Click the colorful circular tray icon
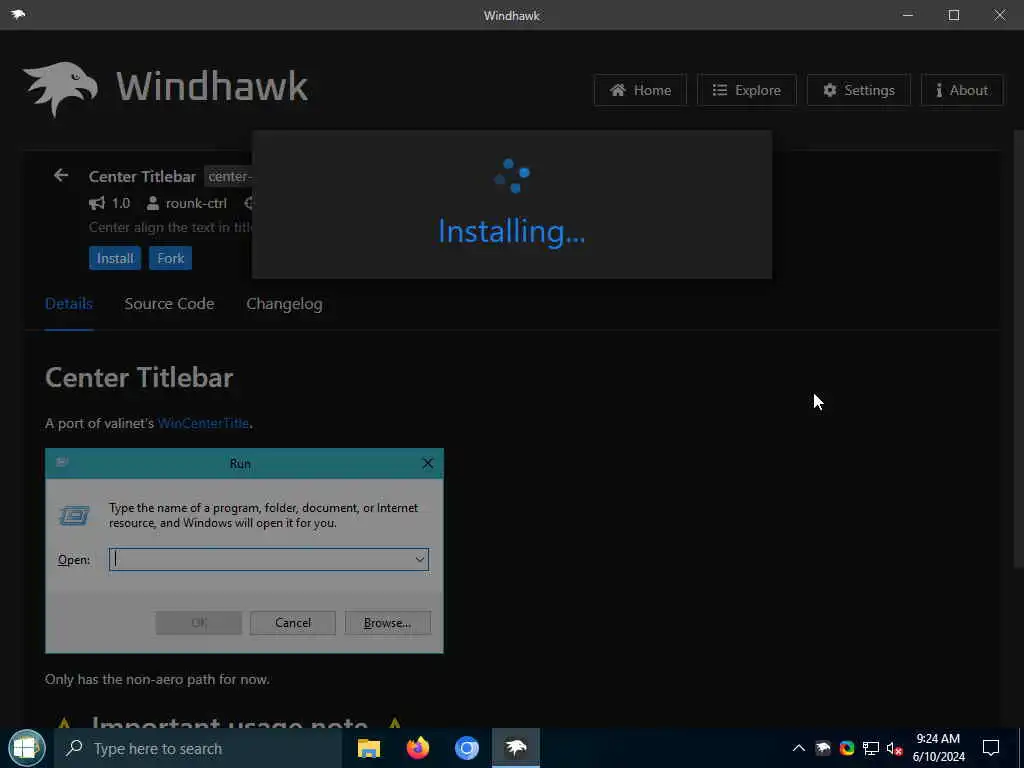This screenshot has height=768, width=1024. 847,748
